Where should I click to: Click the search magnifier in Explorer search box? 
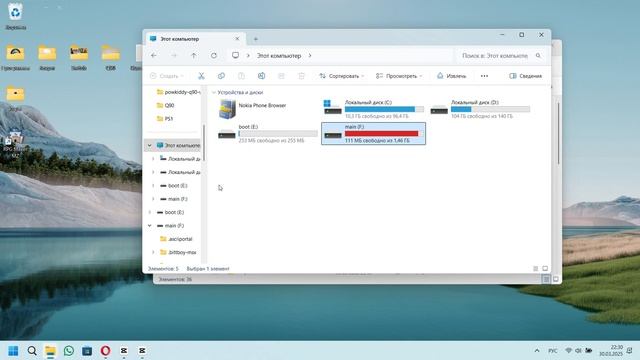(538, 56)
